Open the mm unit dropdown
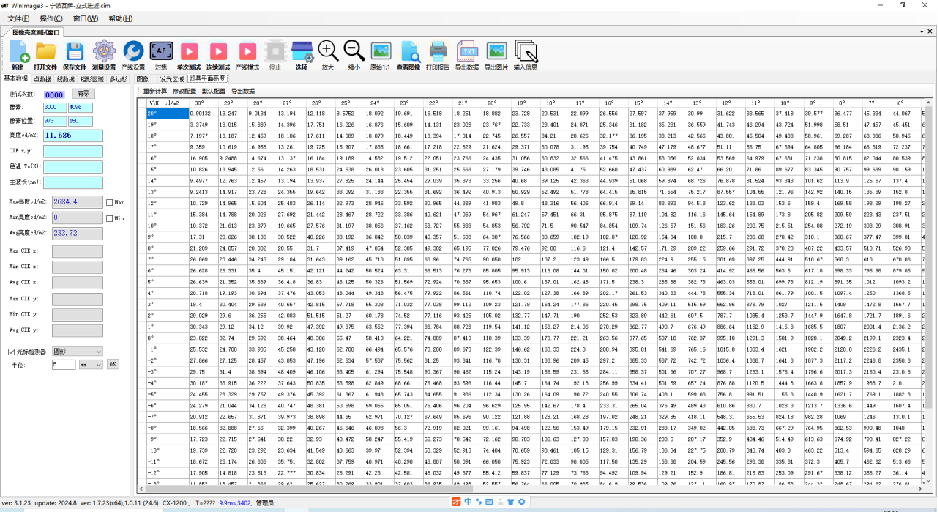This screenshot has width=938, height=512. tap(90, 364)
